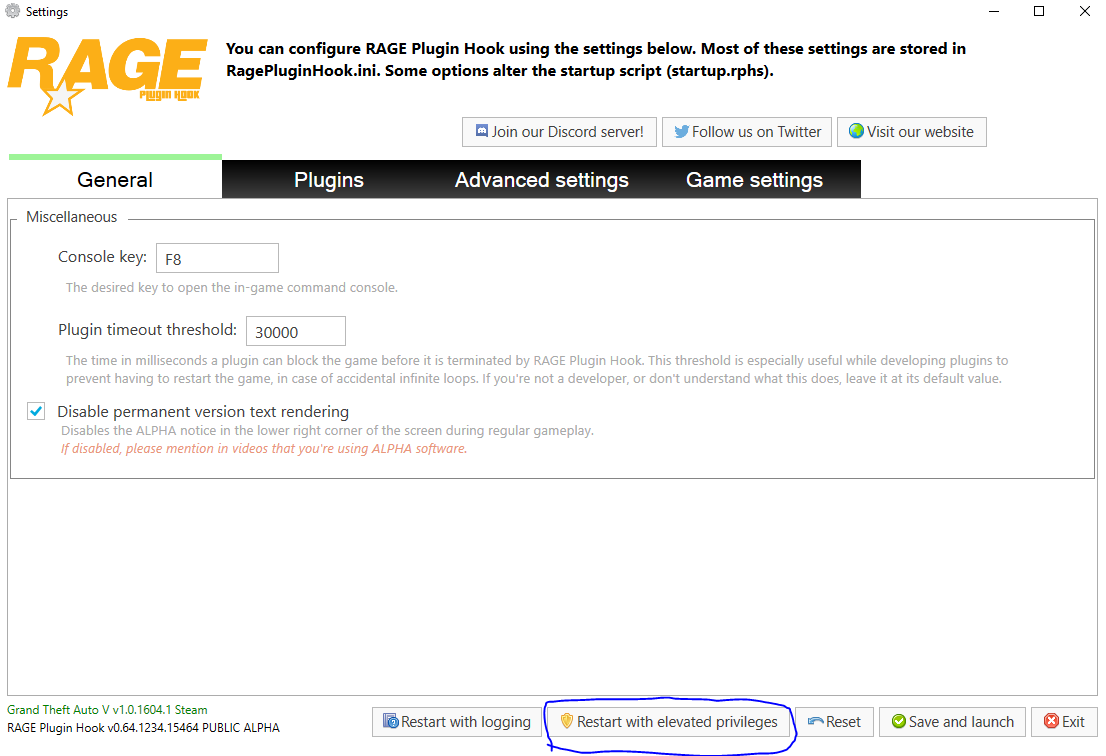Open the Game settings tab
This screenshot has height=756, width=1106.
click(x=754, y=179)
